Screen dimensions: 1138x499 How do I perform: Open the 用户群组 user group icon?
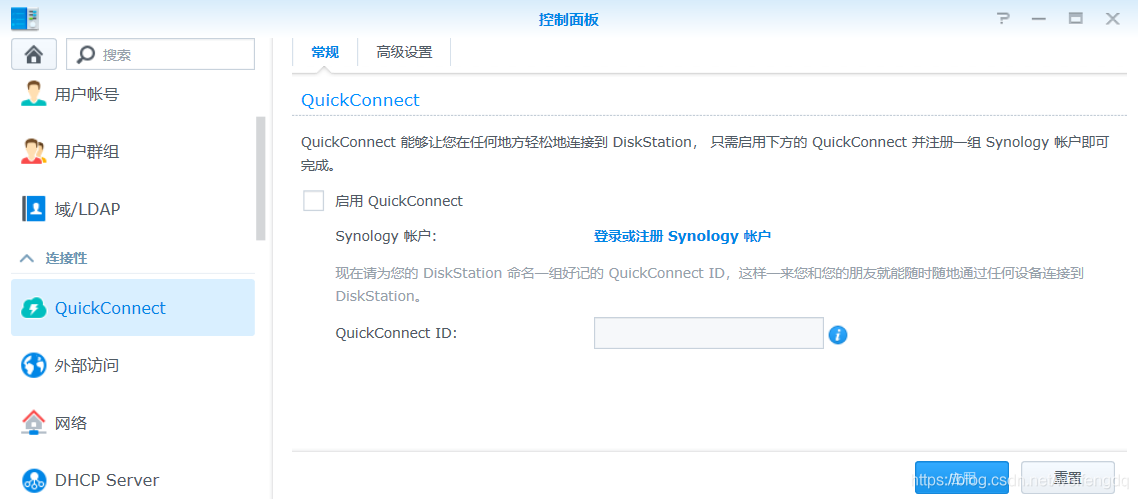tap(33, 152)
